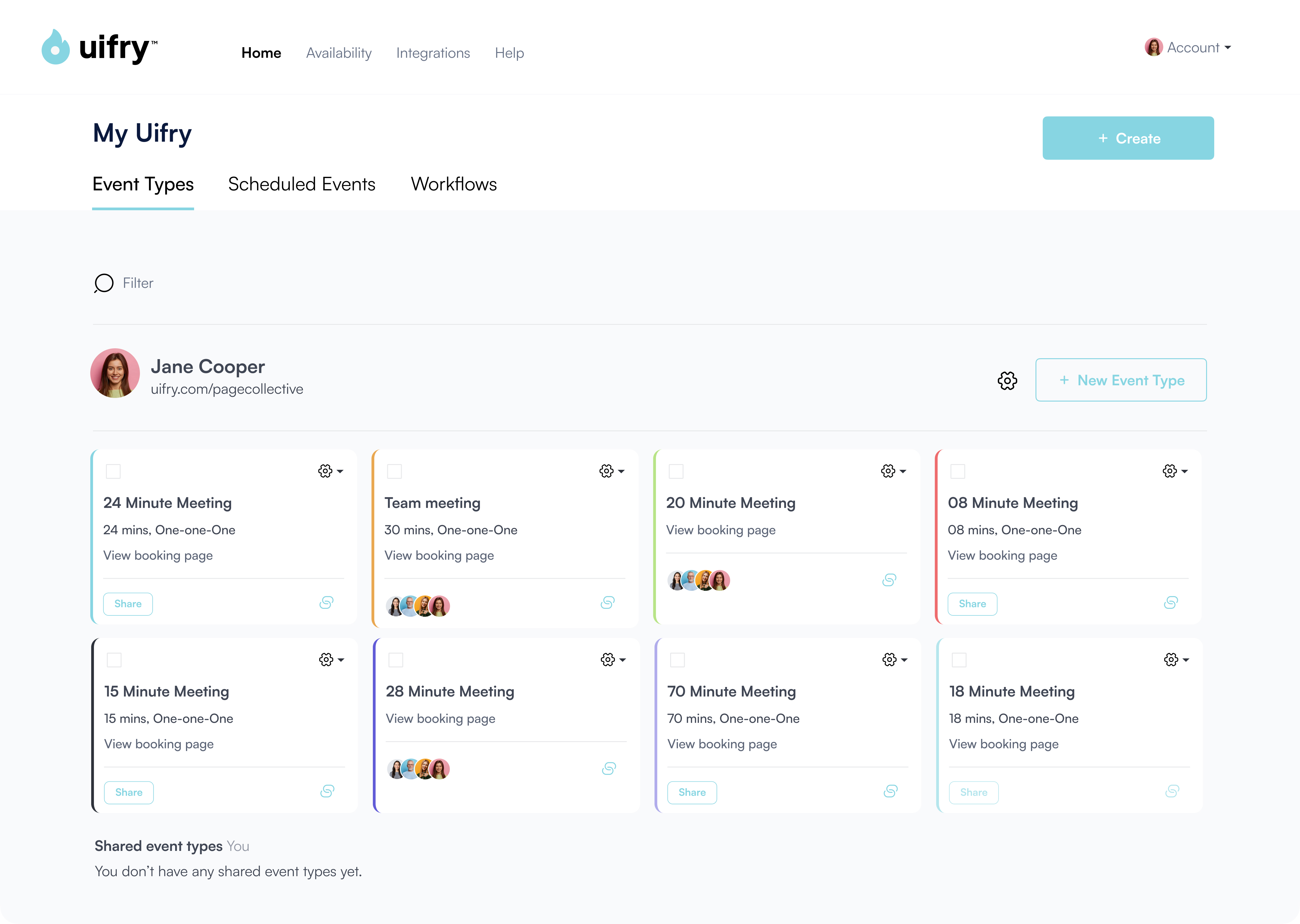Go to the Home nav item
Viewport: 1300px width, 924px height.
pyautogui.click(x=261, y=53)
